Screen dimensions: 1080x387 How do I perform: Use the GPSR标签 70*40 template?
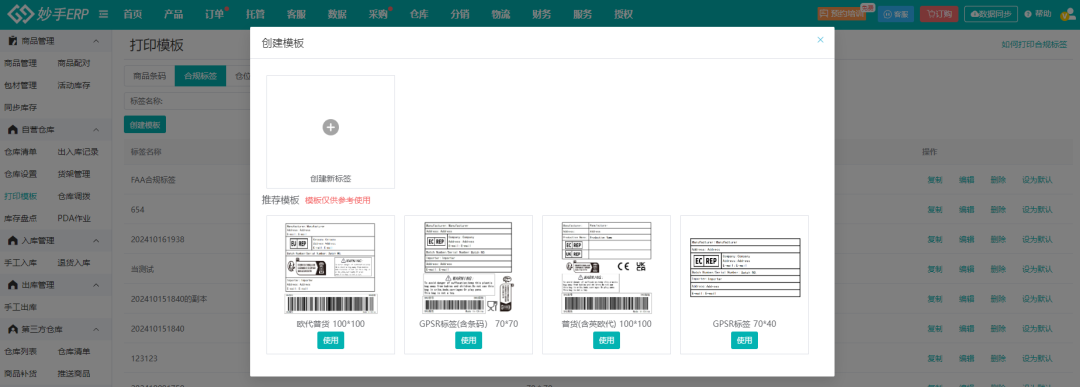tap(744, 340)
